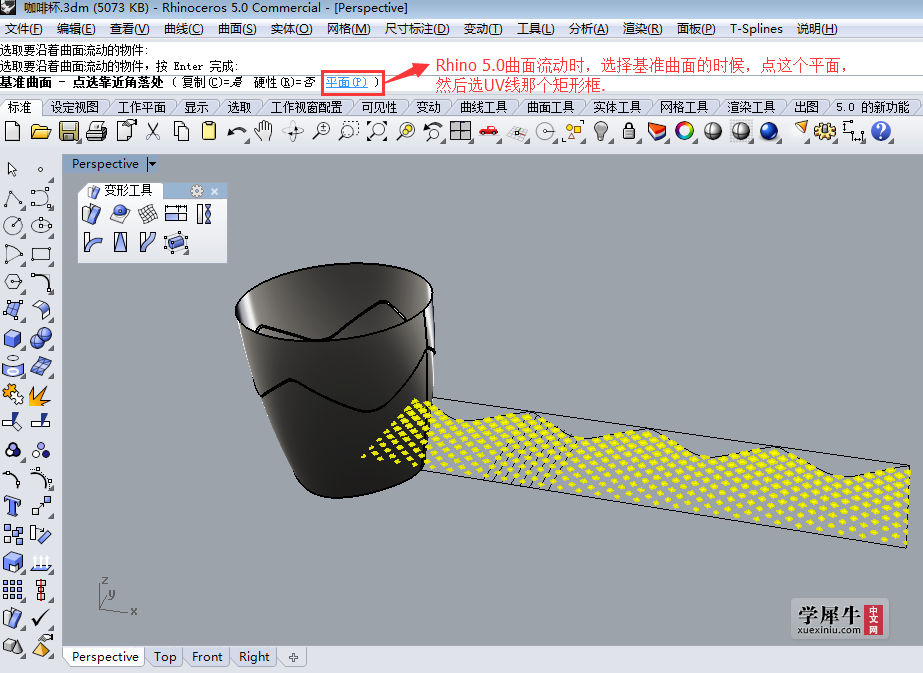Click the Cut scissors icon

[x=153, y=131]
